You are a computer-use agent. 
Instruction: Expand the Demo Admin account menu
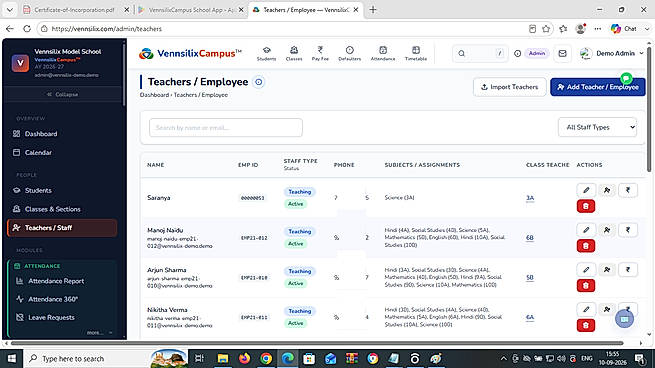click(612, 53)
